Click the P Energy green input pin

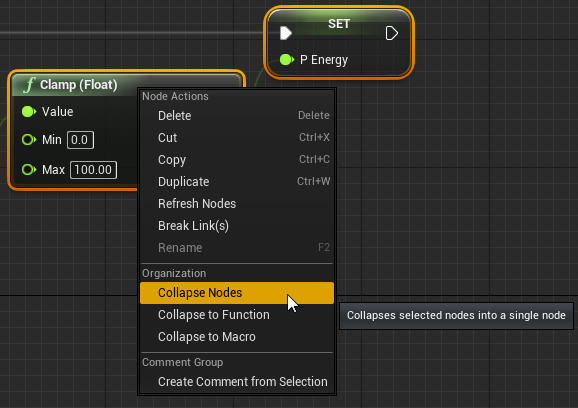click(287, 59)
